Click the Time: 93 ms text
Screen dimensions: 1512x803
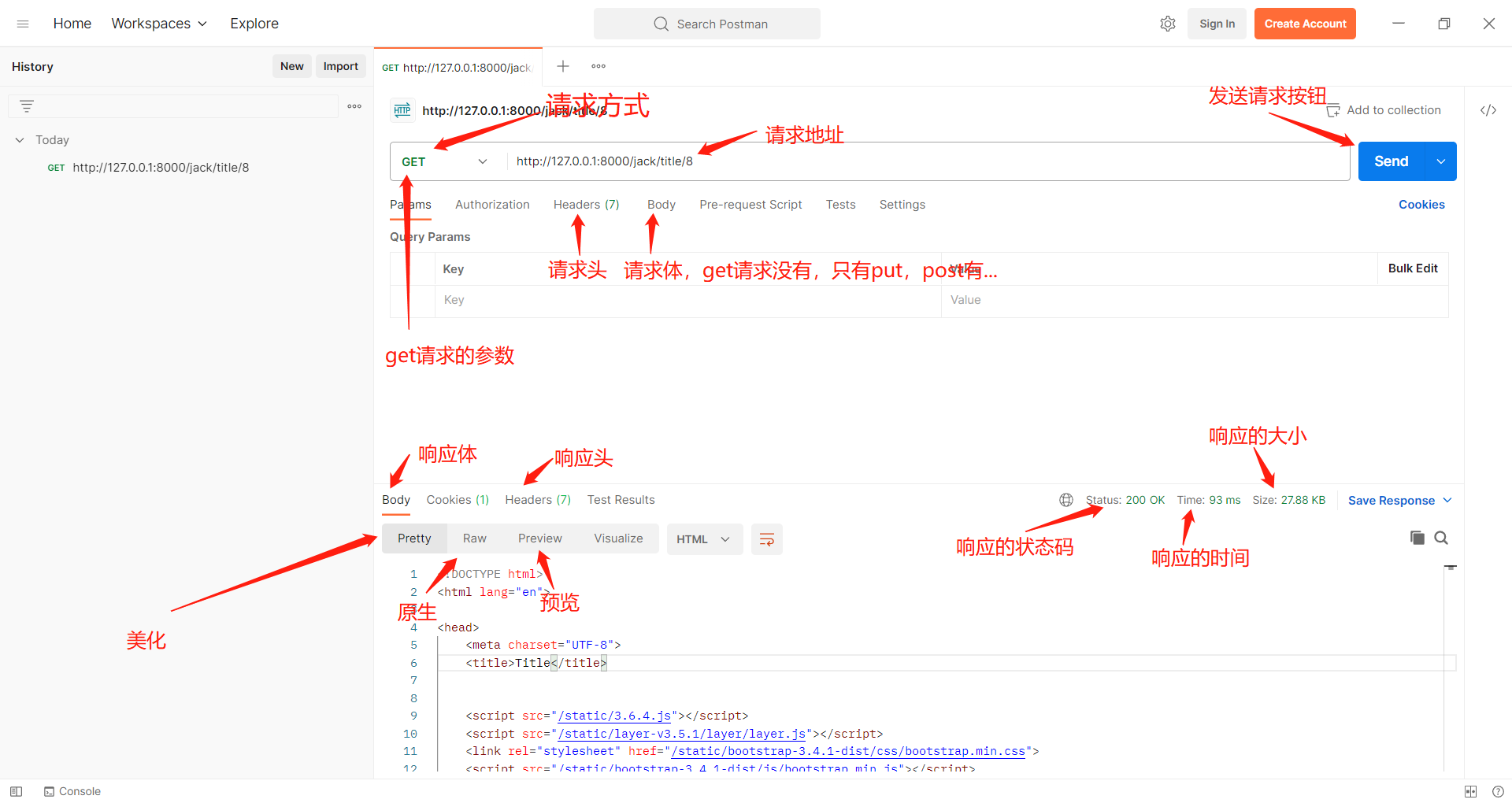click(x=1209, y=500)
